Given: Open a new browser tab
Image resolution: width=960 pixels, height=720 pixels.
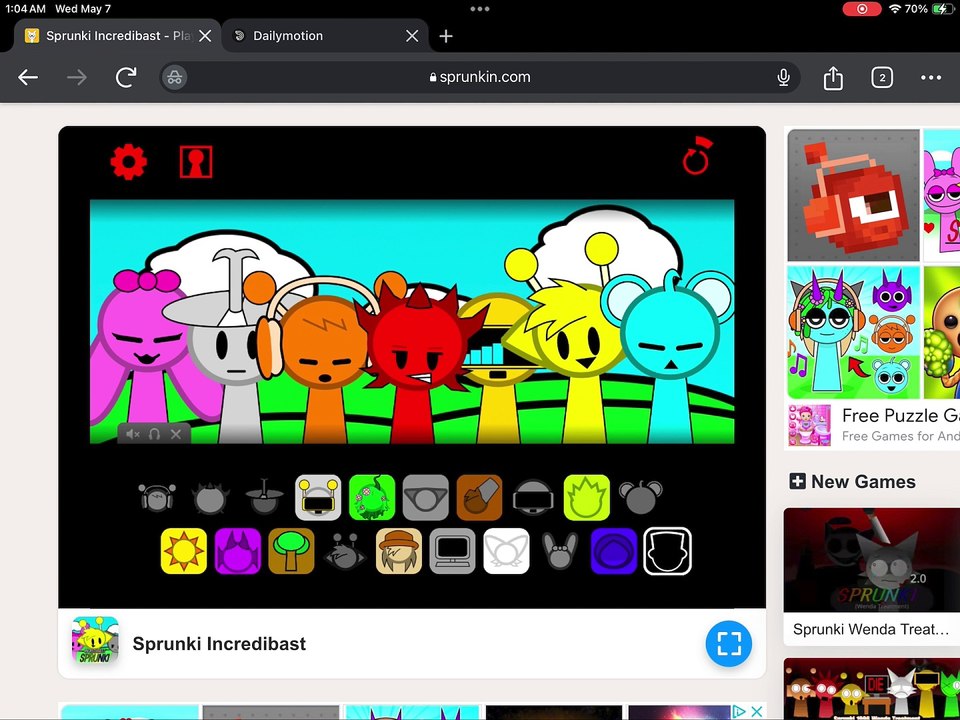Looking at the screenshot, I should tap(446, 36).
